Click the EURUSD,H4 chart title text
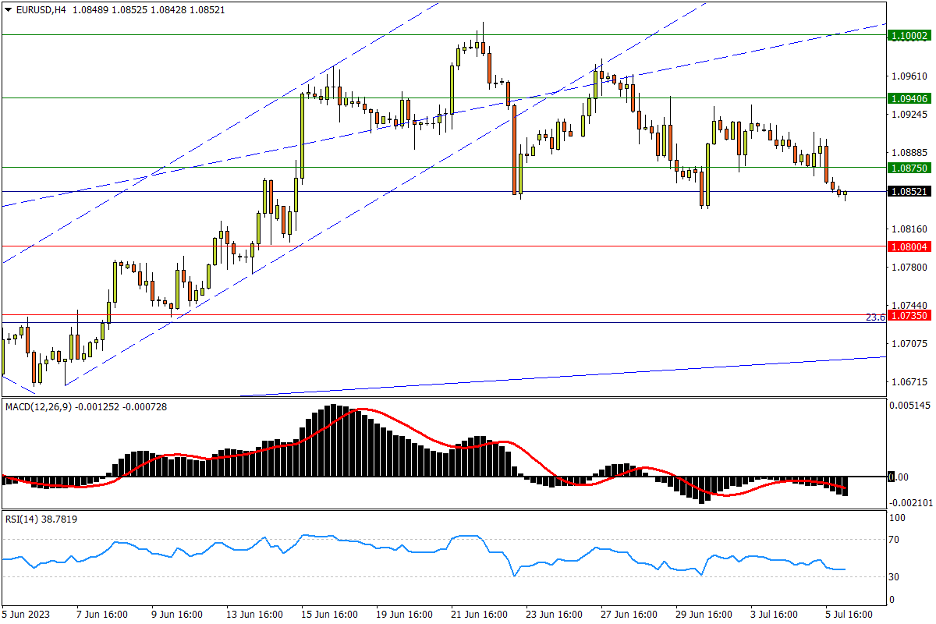Viewport: 936px width, 624px height. tap(35, 10)
